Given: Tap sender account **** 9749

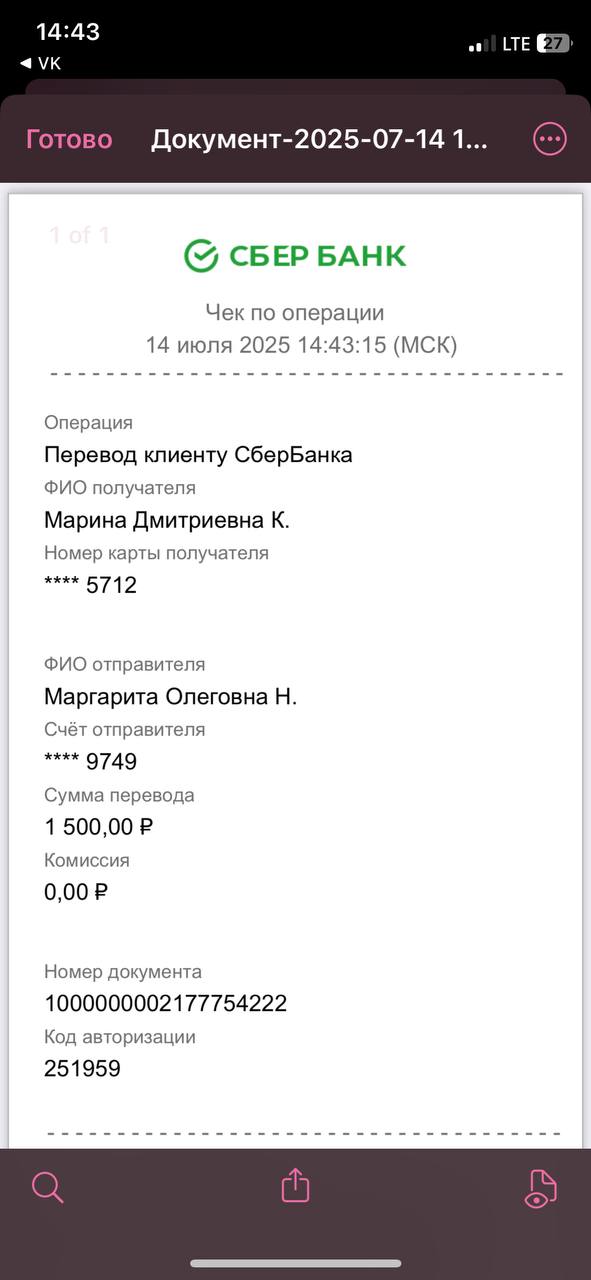Looking at the screenshot, I should [x=90, y=762].
